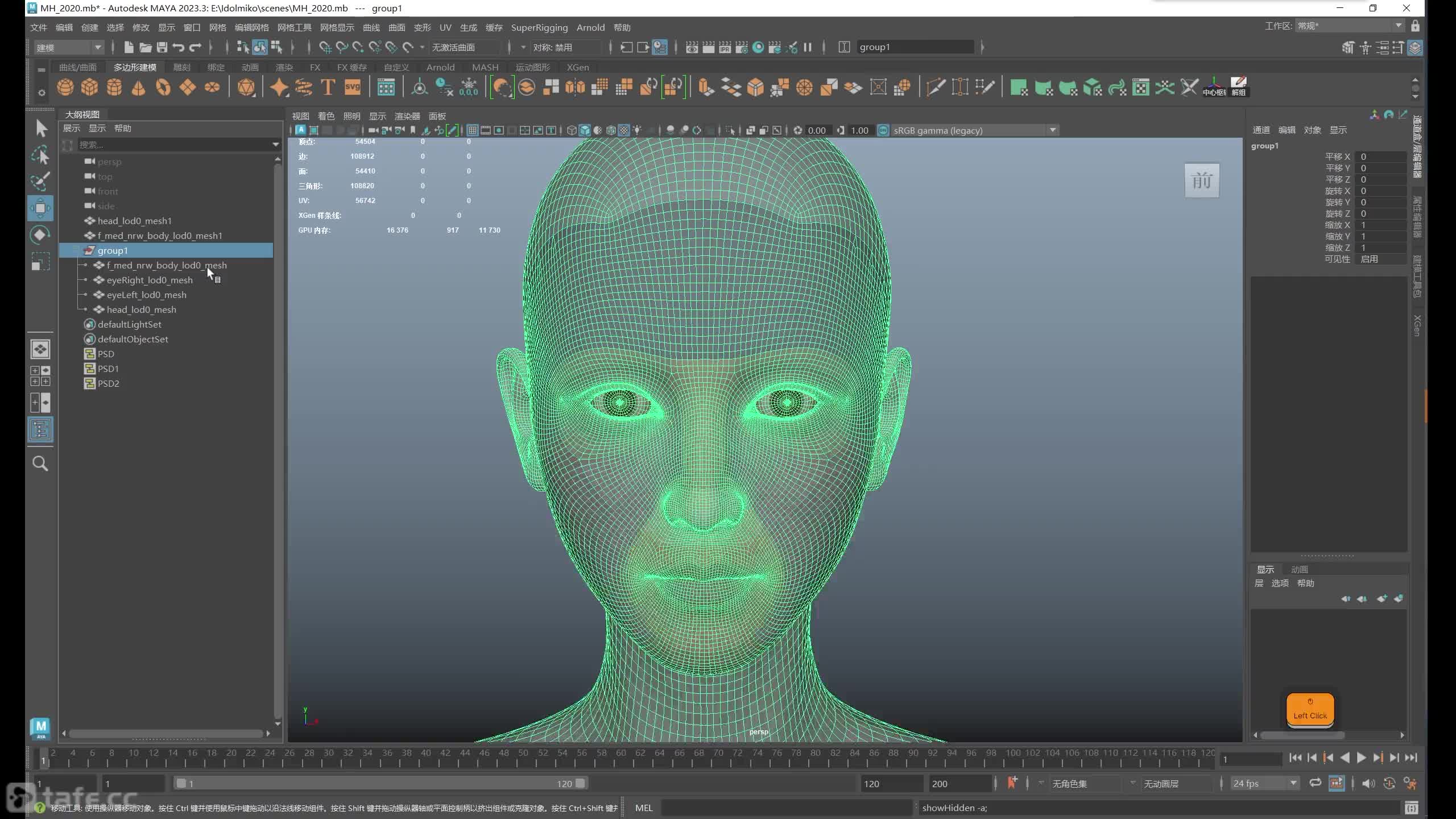Click the group1 name field in the status line
Image resolution: width=1456 pixels, height=819 pixels.
tap(916, 47)
